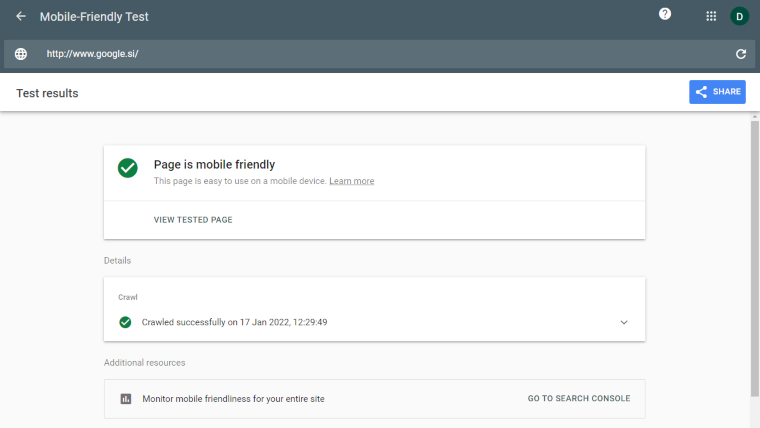Click the reload test icon

(x=741, y=54)
